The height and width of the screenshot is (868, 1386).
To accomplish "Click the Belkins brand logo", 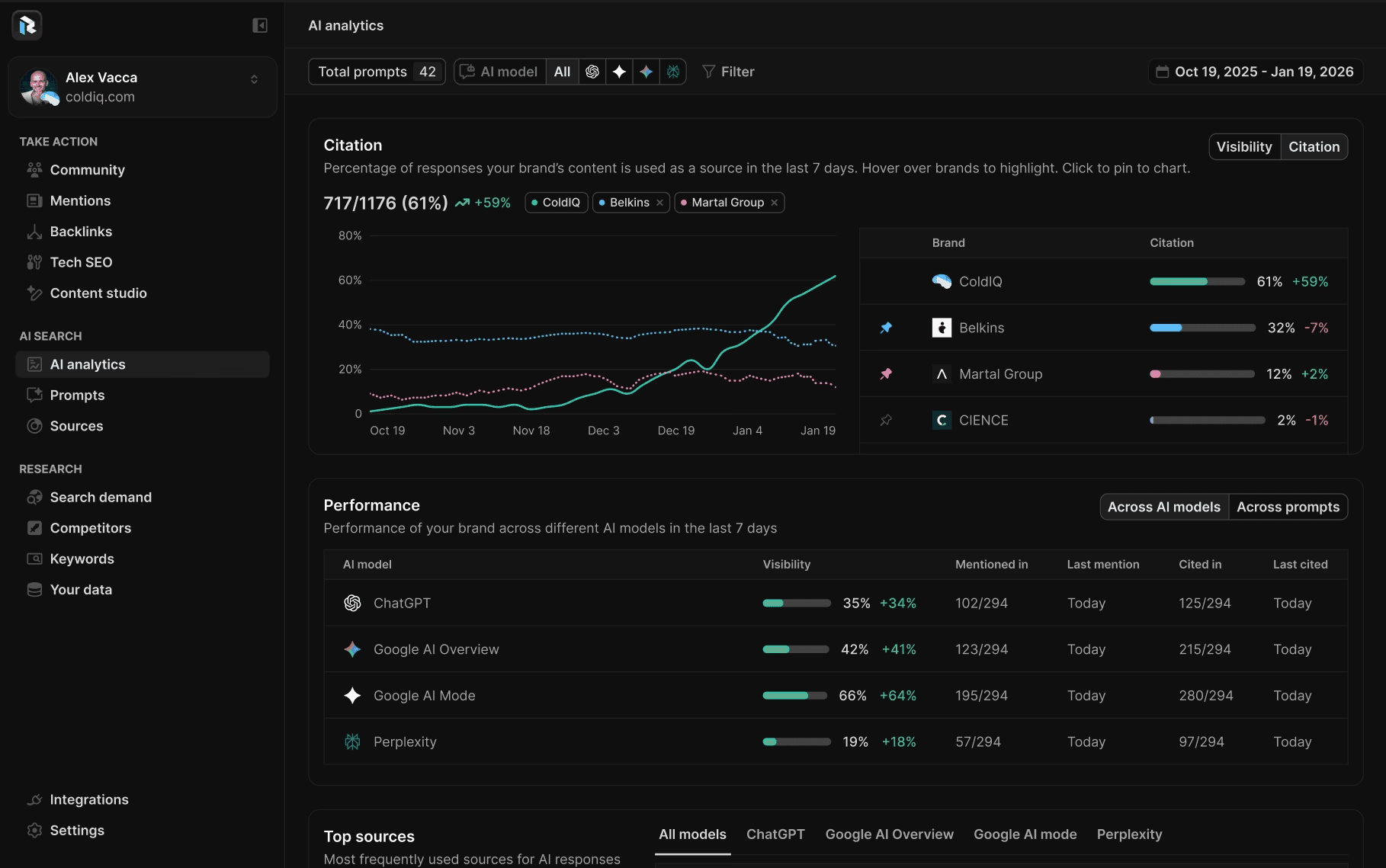I will [x=942, y=328].
